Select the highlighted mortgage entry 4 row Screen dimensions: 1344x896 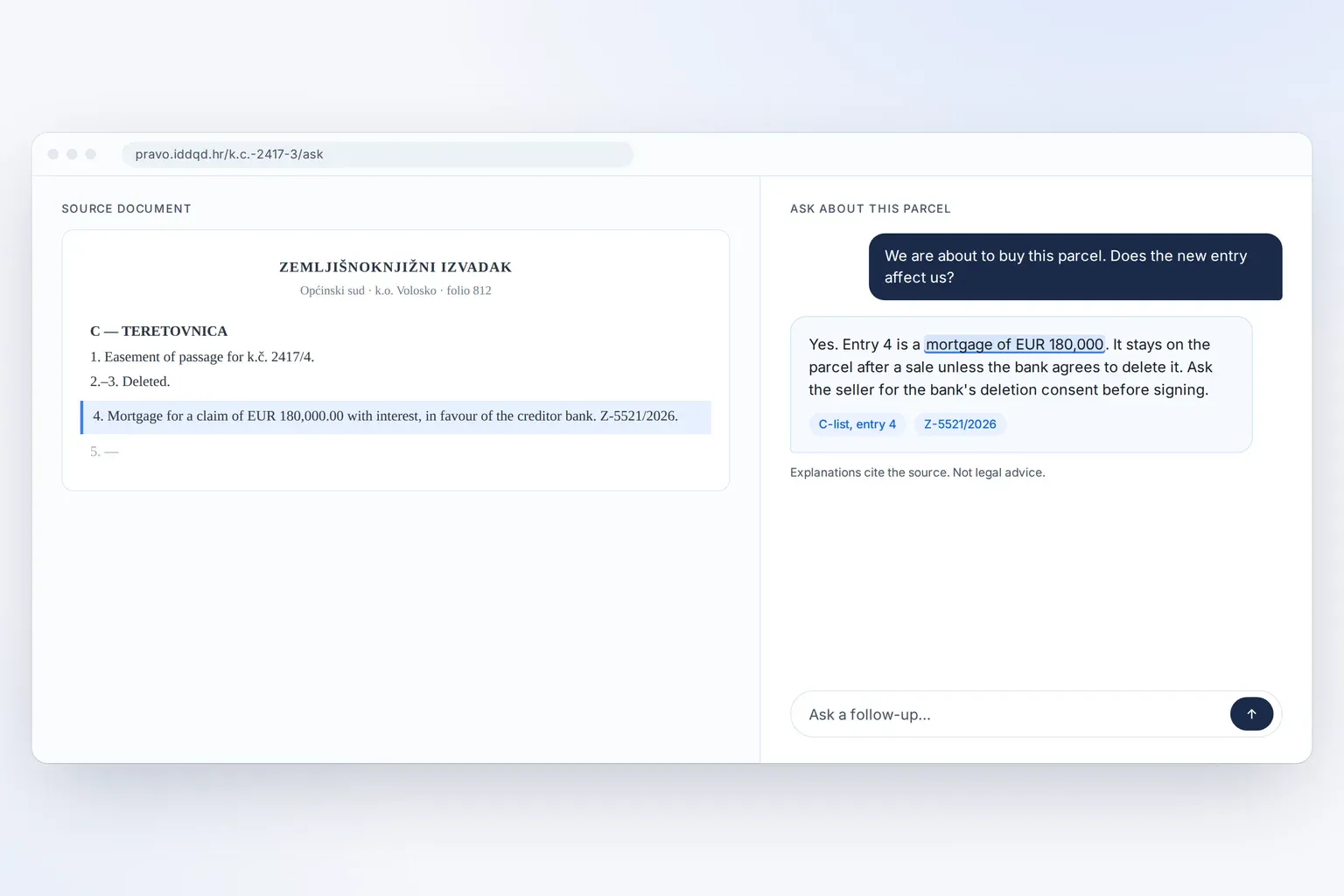pyautogui.click(x=395, y=417)
